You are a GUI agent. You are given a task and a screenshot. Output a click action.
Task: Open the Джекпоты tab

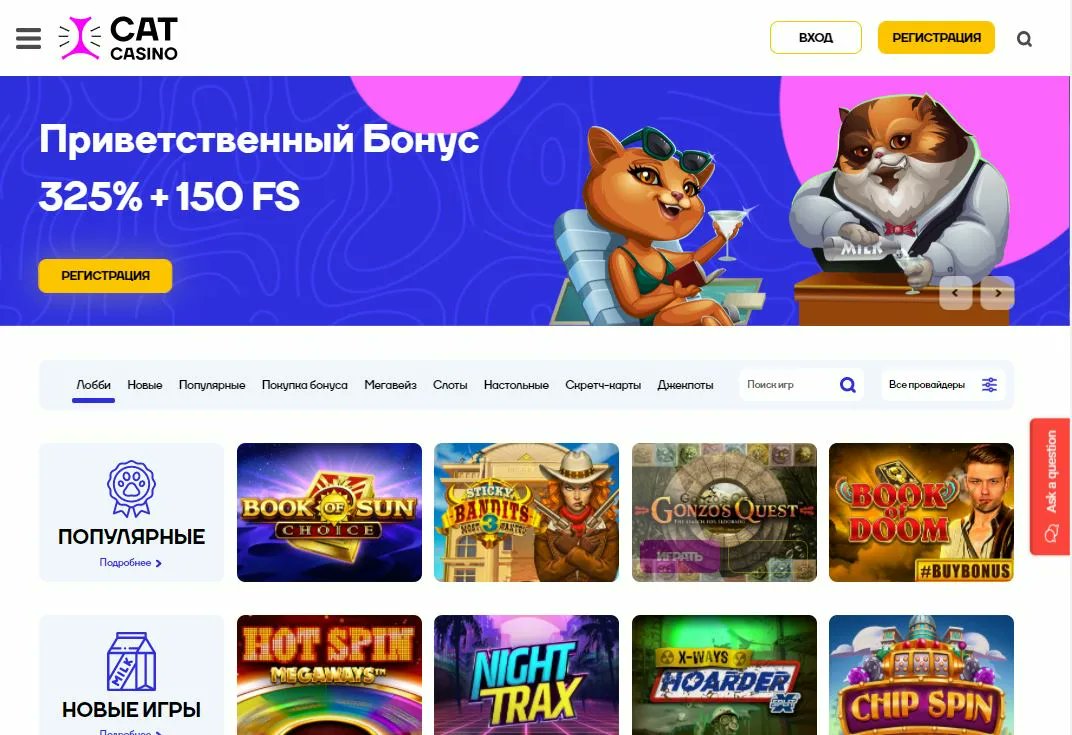pyautogui.click(x=685, y=385)
